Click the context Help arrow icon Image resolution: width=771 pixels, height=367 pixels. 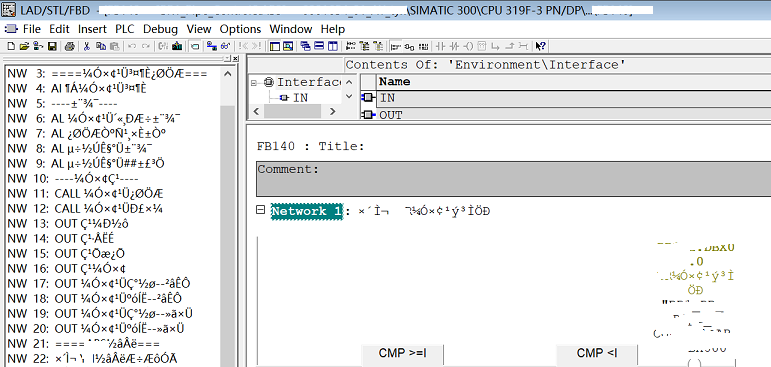tap(540, 46)
